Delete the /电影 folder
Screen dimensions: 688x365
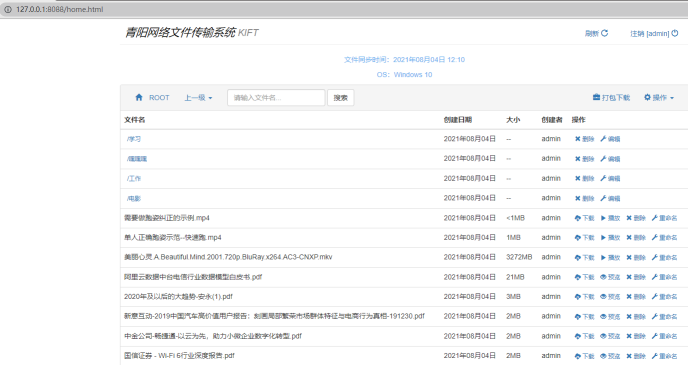584,198
